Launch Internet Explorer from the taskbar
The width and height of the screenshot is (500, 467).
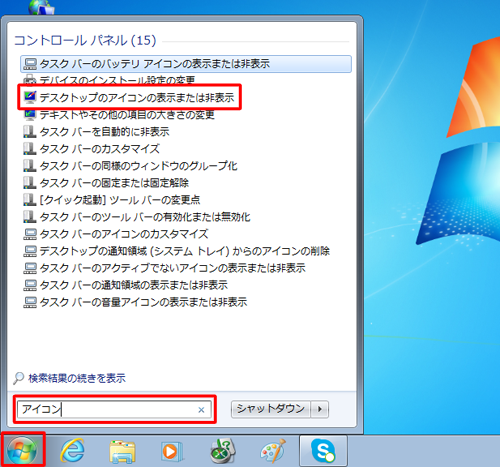click(x=73, y=450)
